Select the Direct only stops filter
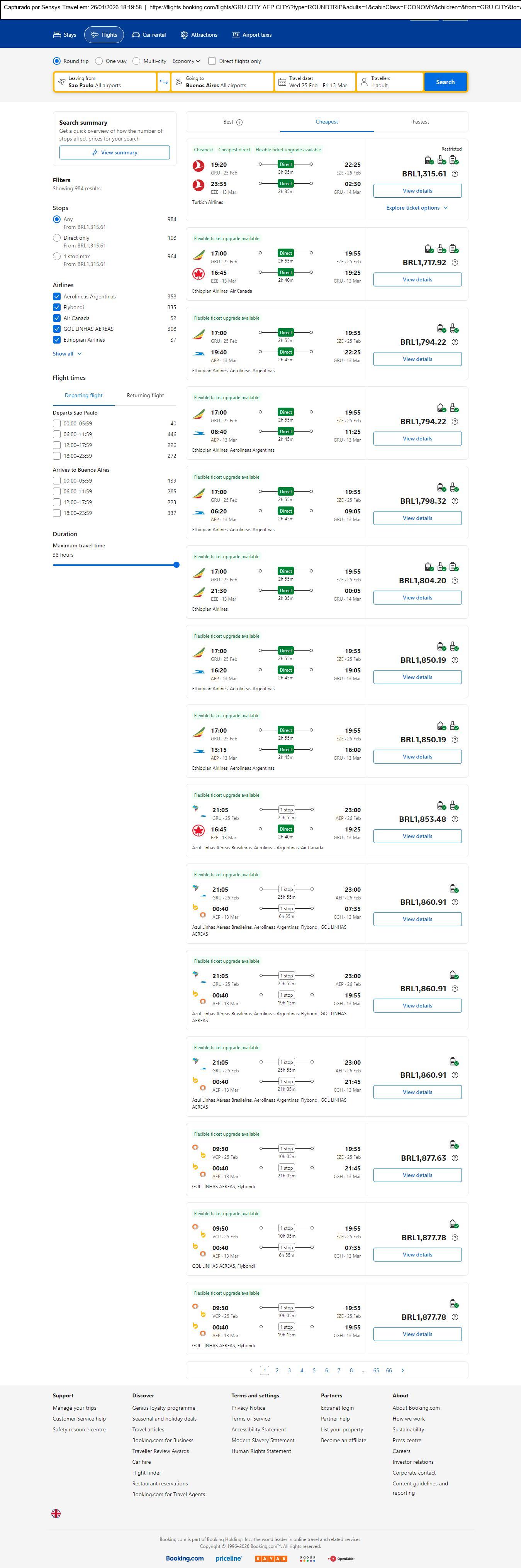521x1568 pixels. 57,238
